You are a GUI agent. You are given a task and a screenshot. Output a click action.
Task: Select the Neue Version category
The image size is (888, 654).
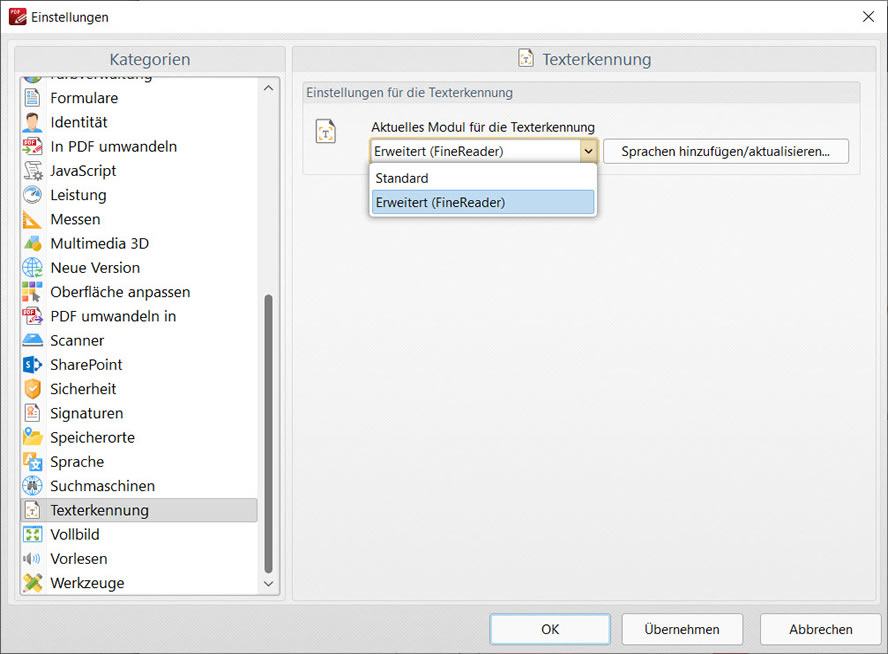click(x=139, y=267)
